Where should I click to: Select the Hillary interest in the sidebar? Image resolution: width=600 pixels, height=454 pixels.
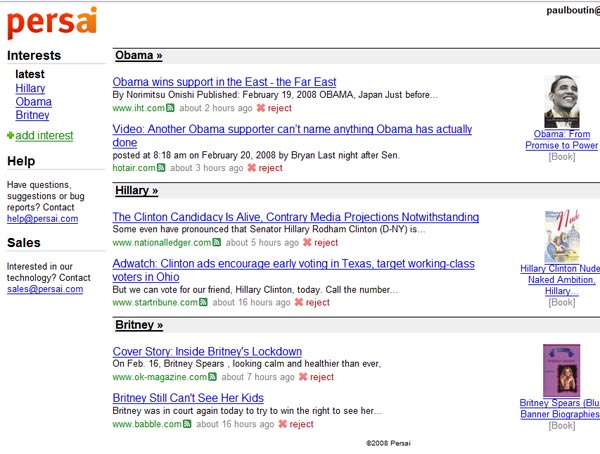30,88
